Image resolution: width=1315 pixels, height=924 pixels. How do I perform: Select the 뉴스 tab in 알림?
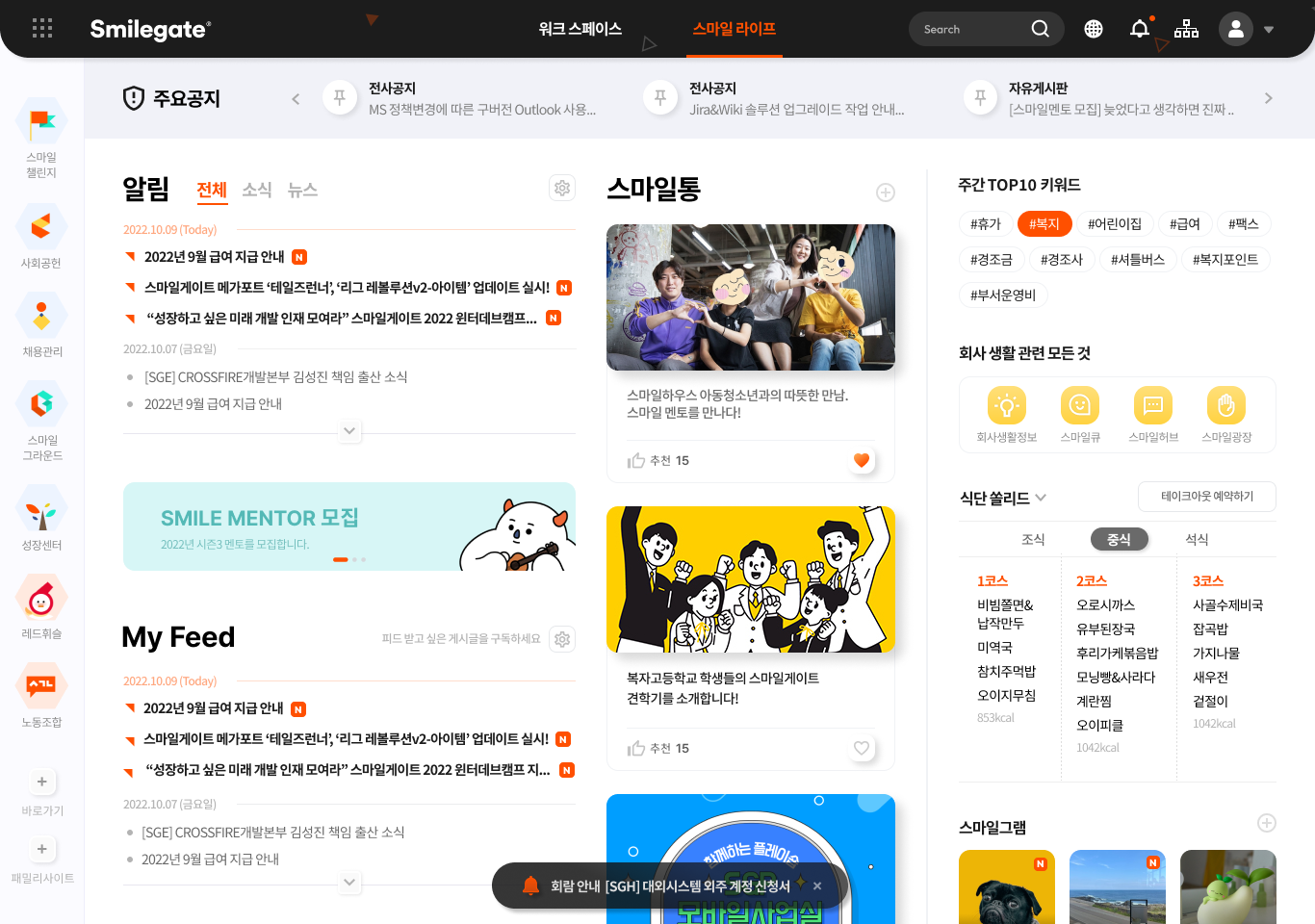tap(302, 190)
